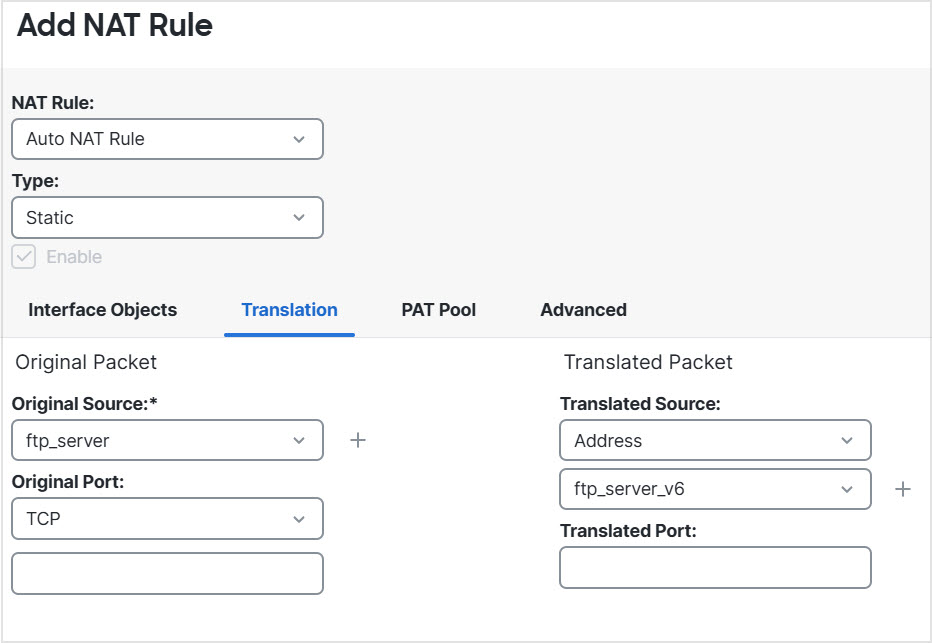
Task: Click the chevron arrow in the Address field
Action: click(x=847, y=440)
